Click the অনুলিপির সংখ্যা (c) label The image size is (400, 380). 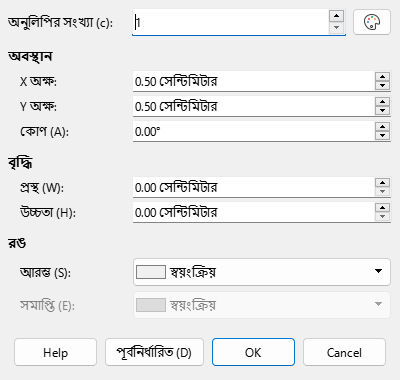pyautogui.click(x=60, y=23)
